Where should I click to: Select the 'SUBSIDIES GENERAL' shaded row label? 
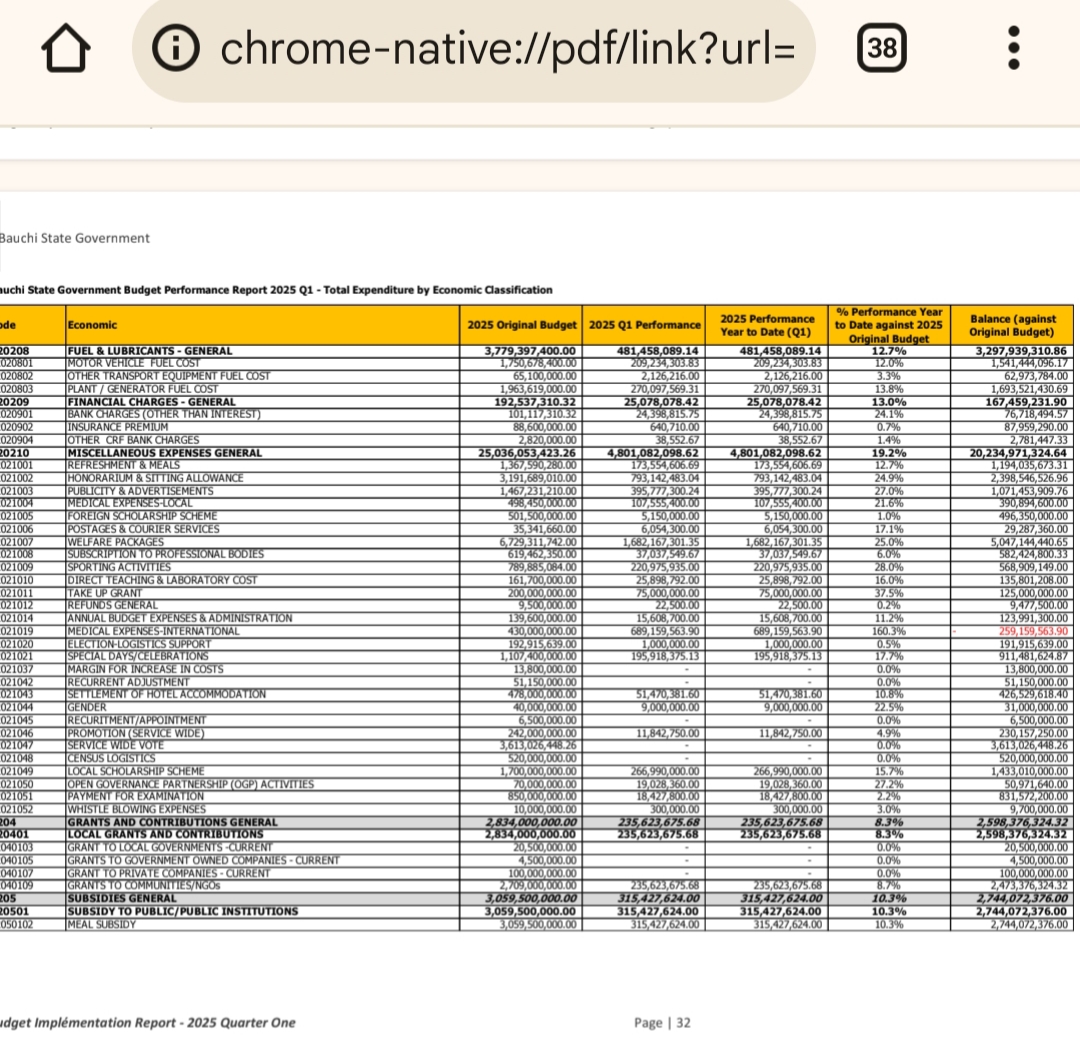(x=122, y=899)
